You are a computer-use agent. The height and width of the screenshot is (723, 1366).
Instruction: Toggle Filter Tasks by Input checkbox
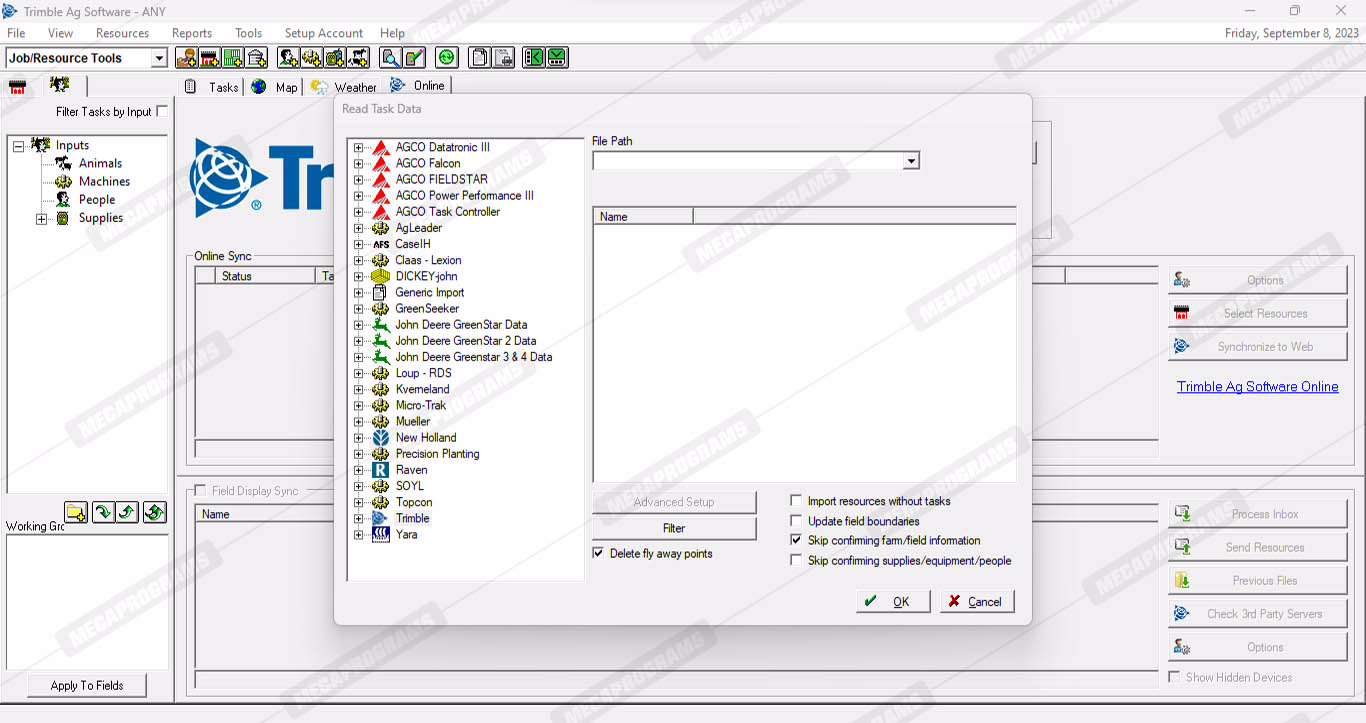[162, 112]
